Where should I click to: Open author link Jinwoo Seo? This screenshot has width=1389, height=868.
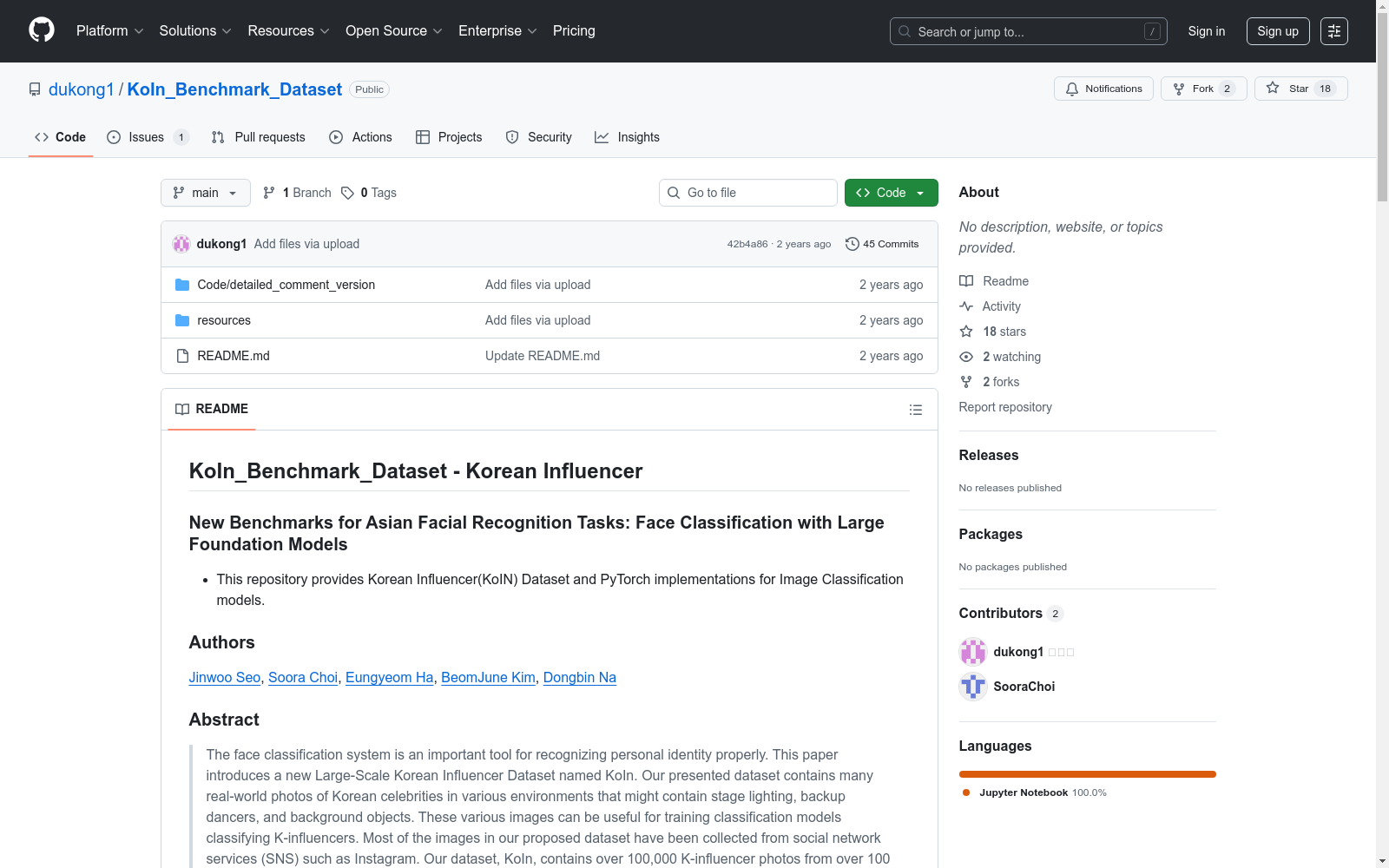coord(224,677)
